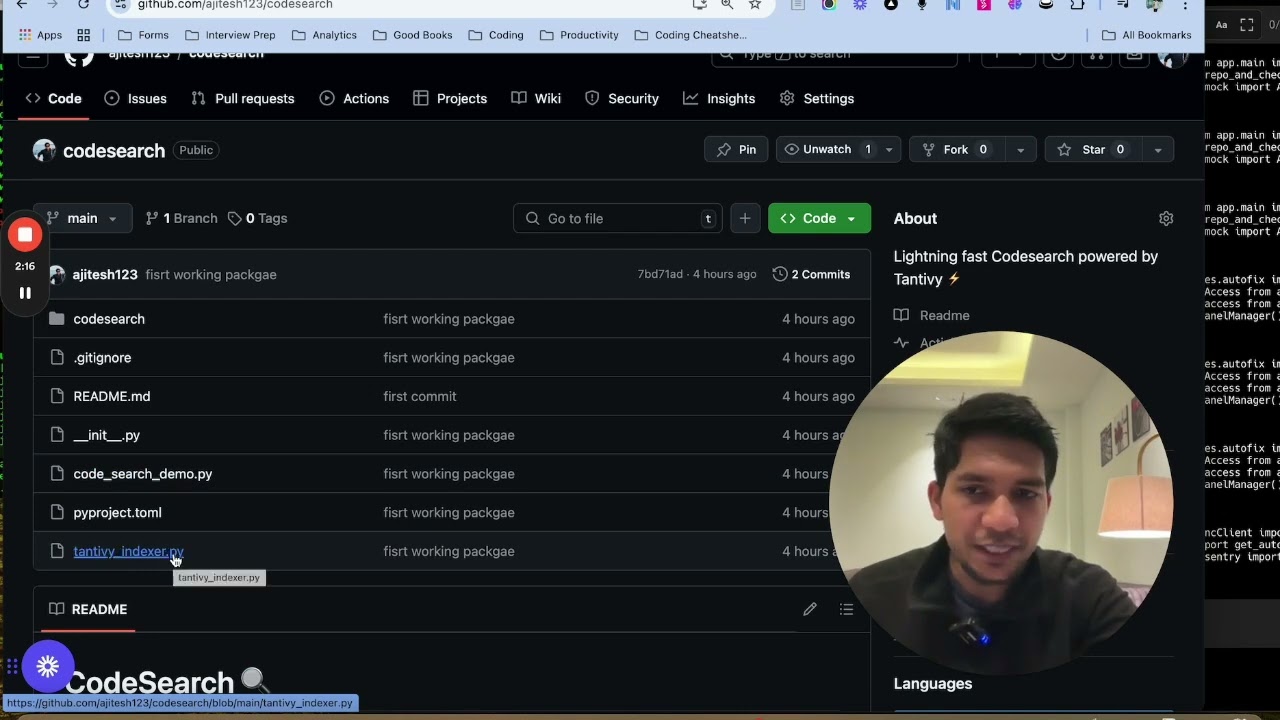This screenshot has width=1280, height=720.
Task: Star the codesearch repository
Action: point(1093,149)
